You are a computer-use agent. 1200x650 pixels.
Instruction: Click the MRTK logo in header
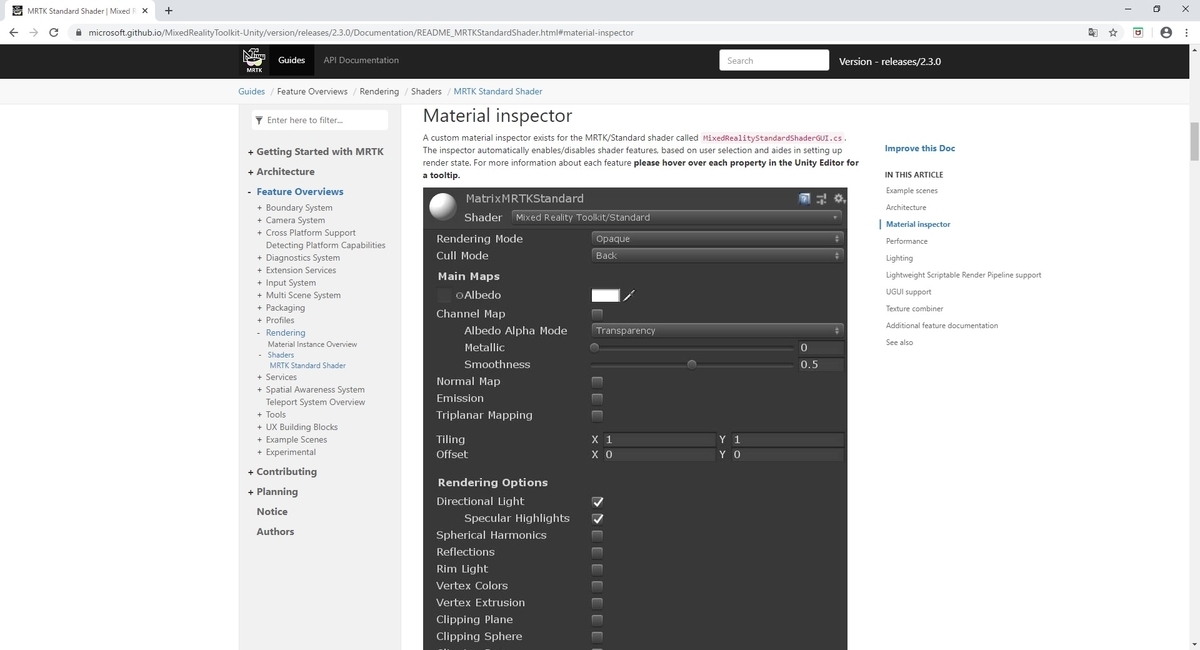pyautogui.click(x=254, y=60)
